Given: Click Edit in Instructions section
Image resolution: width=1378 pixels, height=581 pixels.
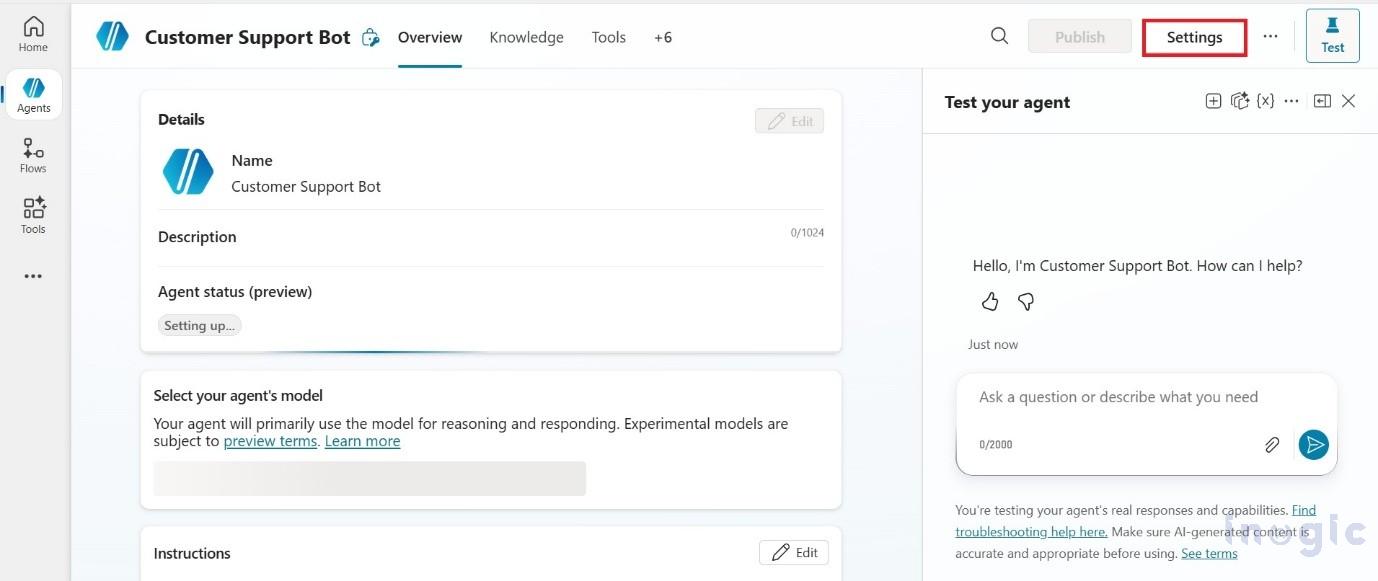Looking at the screenshot, I should point(794,552).
